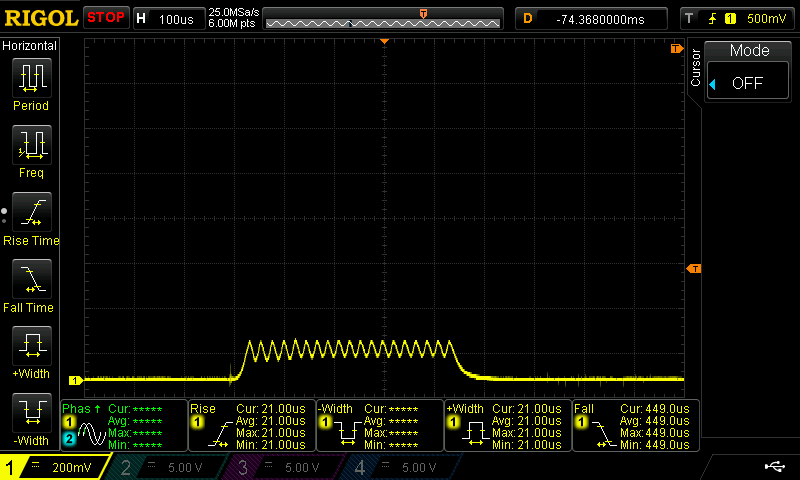Click the USB status icon
The height and width of the screenshot is (480, 800).
tap(774, 466)
